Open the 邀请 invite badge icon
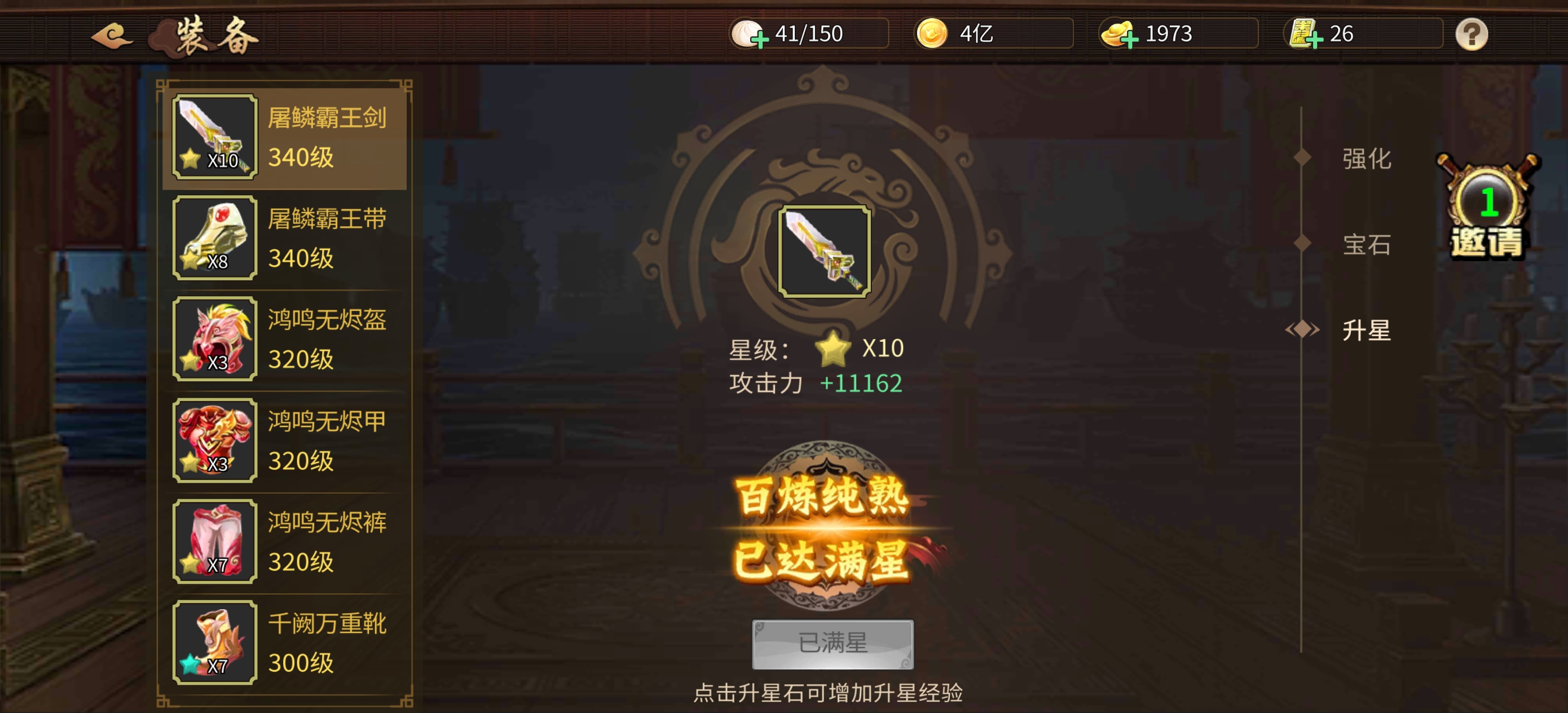1568x713 pixels. click(1486, 207)
